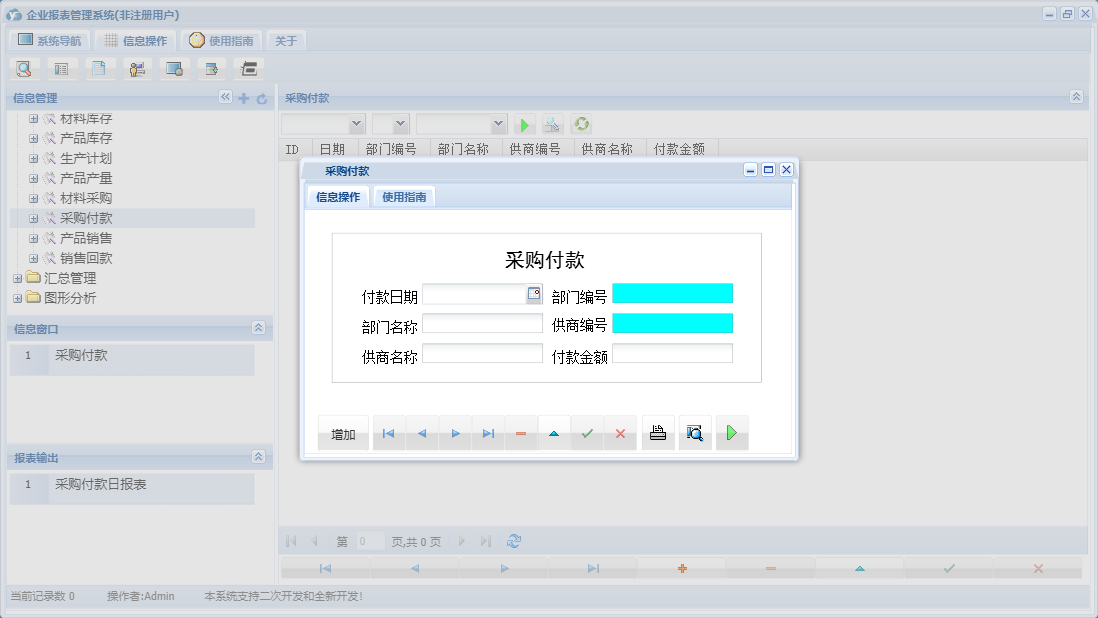Open print preview in the 采购付款 dialog
1098x618 pixels.
[x=695, y=432]
